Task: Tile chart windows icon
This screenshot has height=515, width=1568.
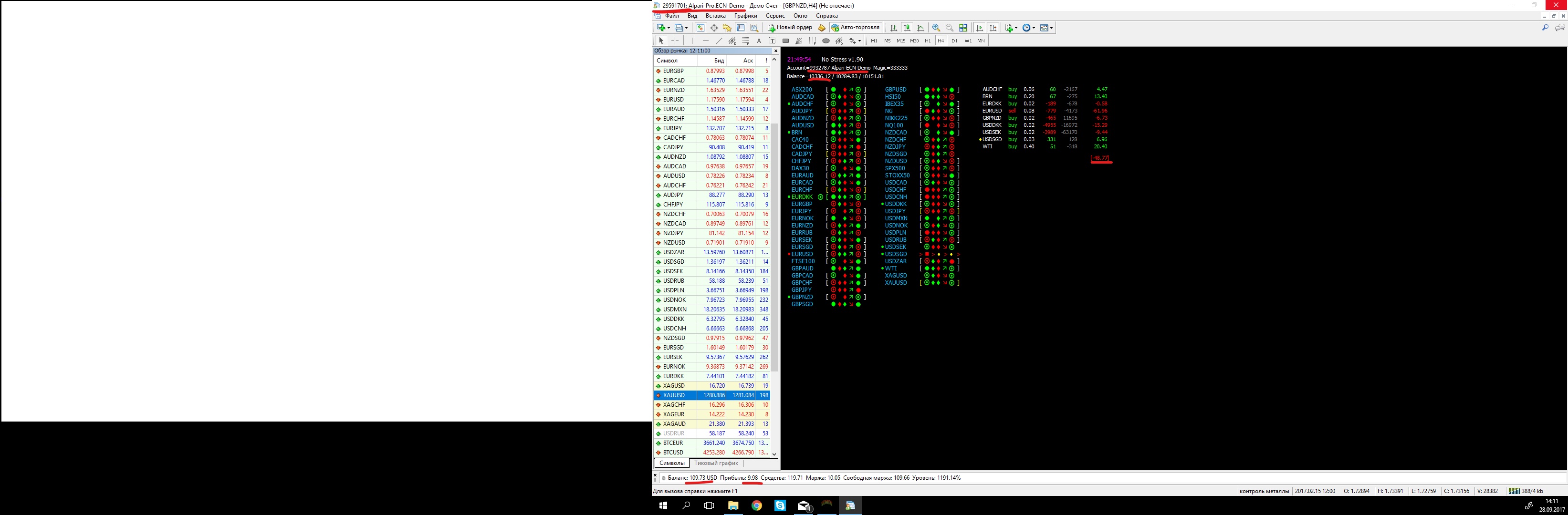Action: tap(963, 28)
